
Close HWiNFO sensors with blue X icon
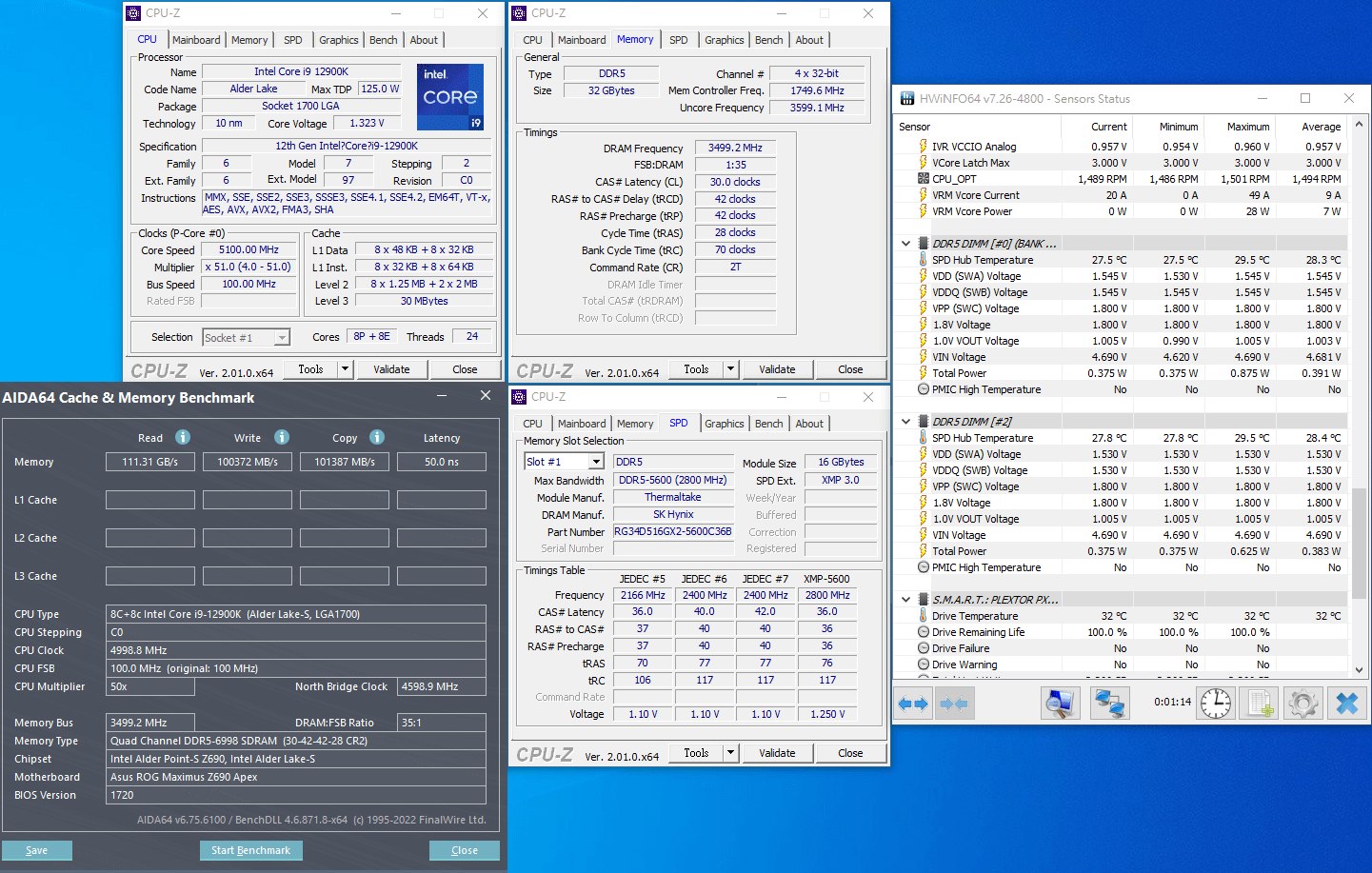click(x=1347, y=704)
